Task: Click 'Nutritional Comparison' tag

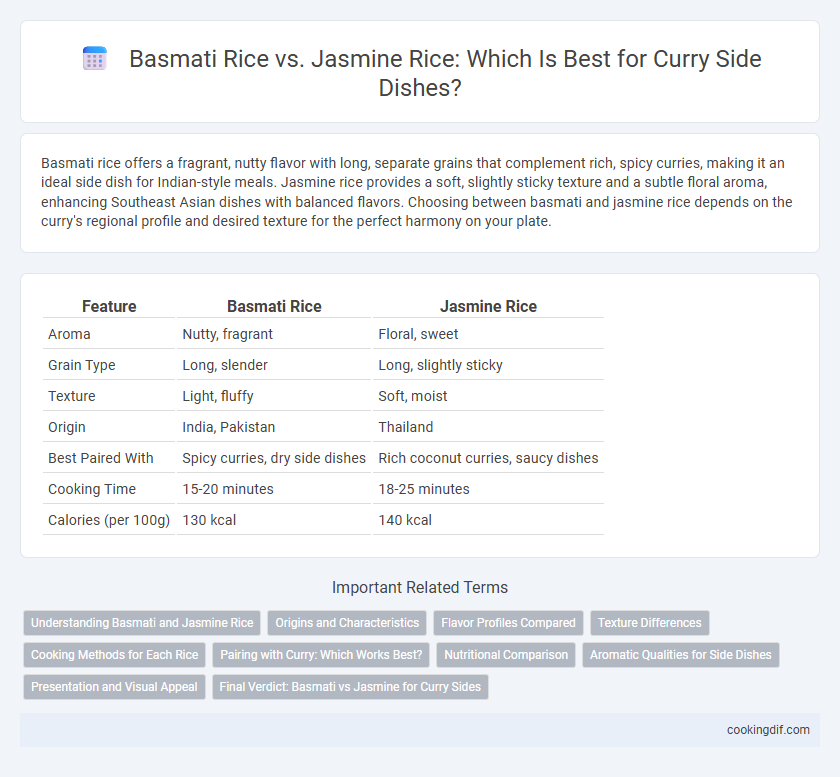Action: point(506,655)
